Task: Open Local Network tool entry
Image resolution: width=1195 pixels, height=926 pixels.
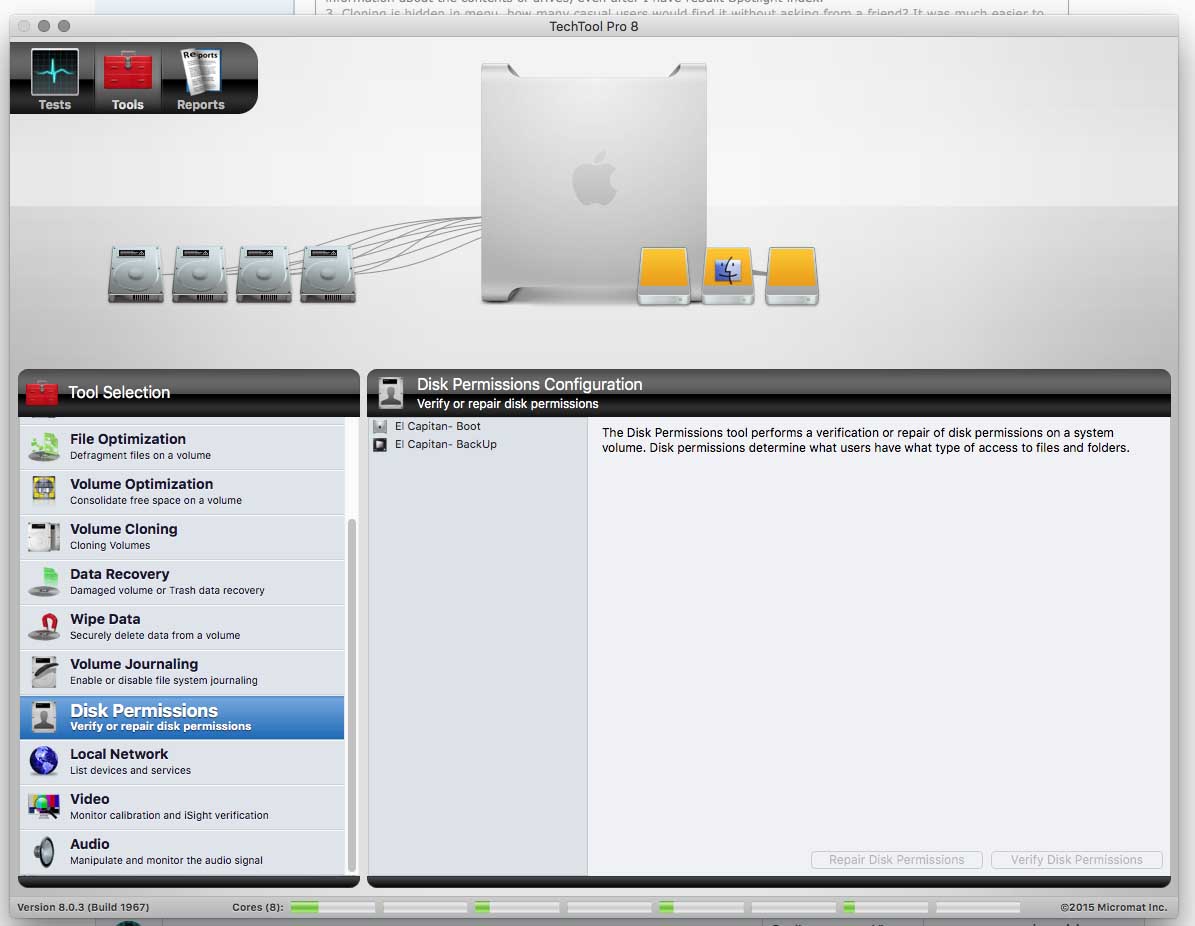Action: [182, 761]
